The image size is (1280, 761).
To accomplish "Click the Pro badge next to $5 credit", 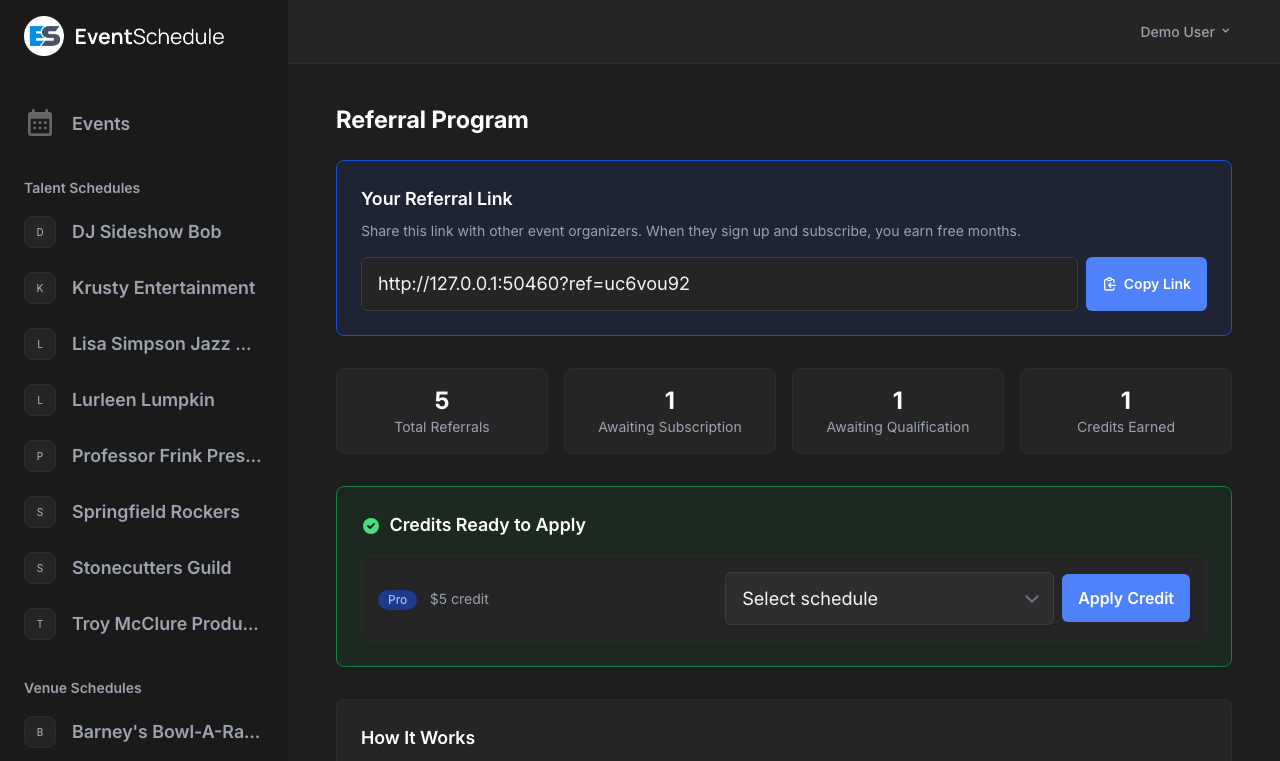I will tap(397, 599).
